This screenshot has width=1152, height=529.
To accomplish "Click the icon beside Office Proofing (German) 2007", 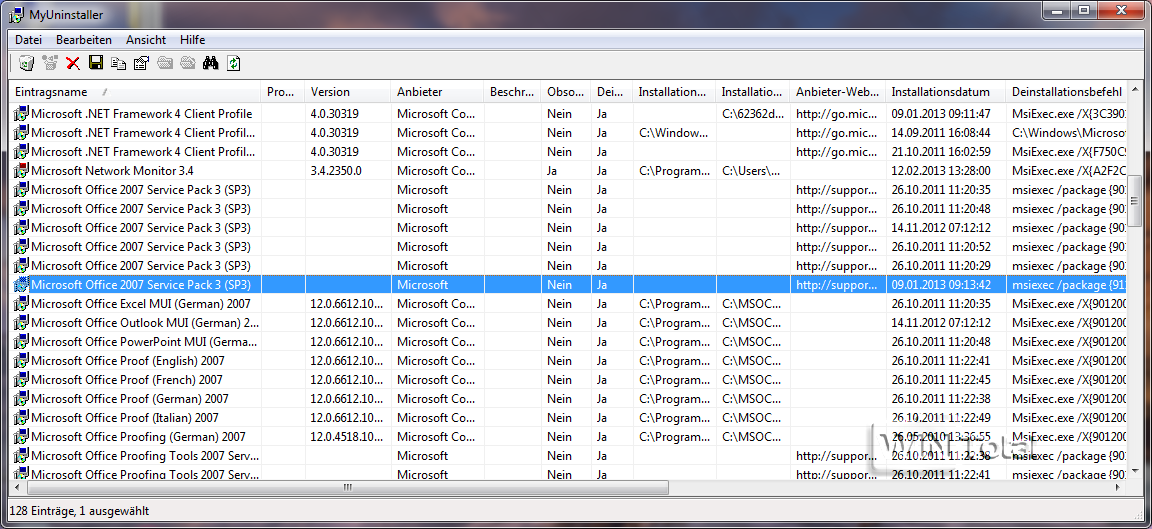I will tap(21, 436).
